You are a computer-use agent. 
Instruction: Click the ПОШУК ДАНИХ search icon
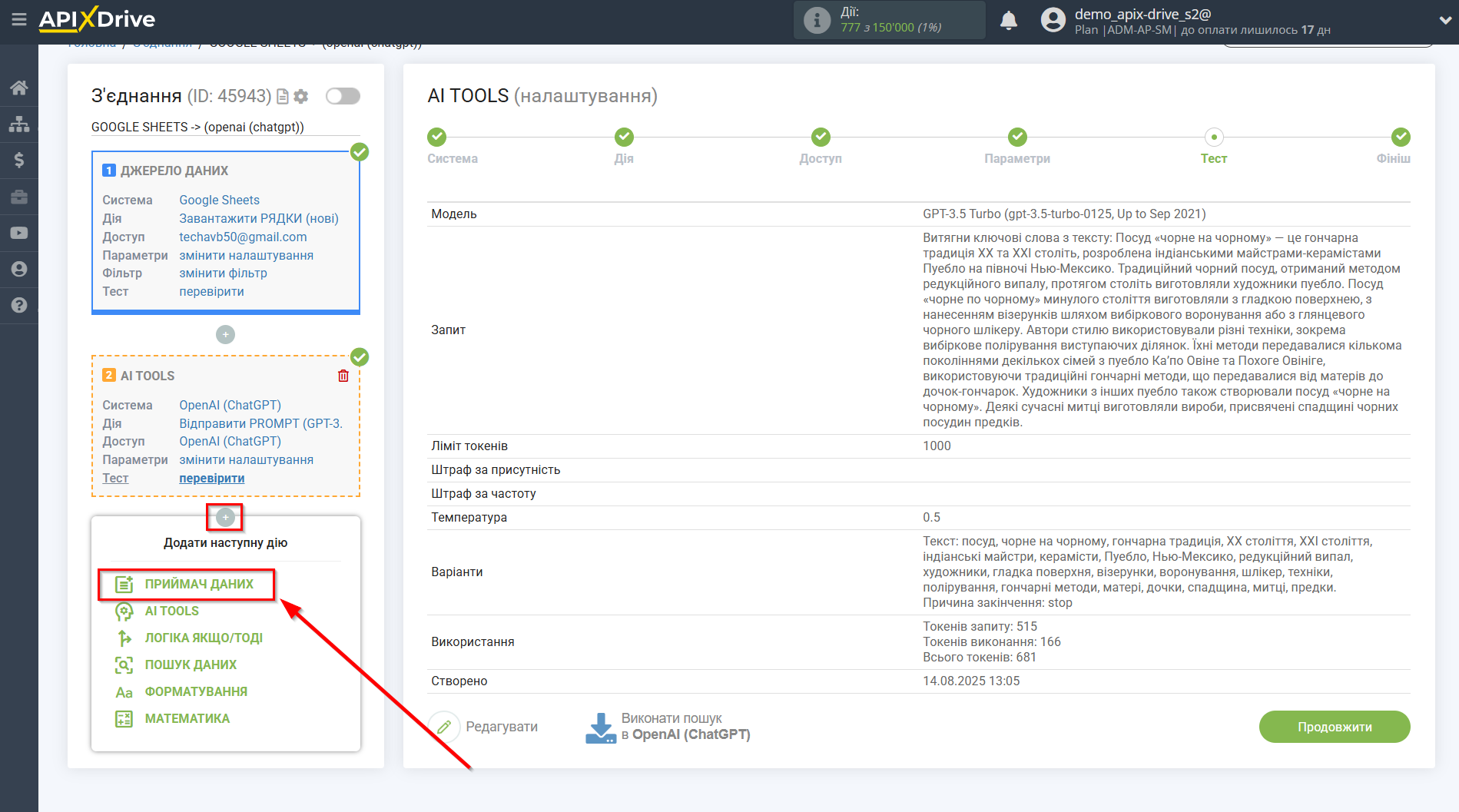[124, 665]
